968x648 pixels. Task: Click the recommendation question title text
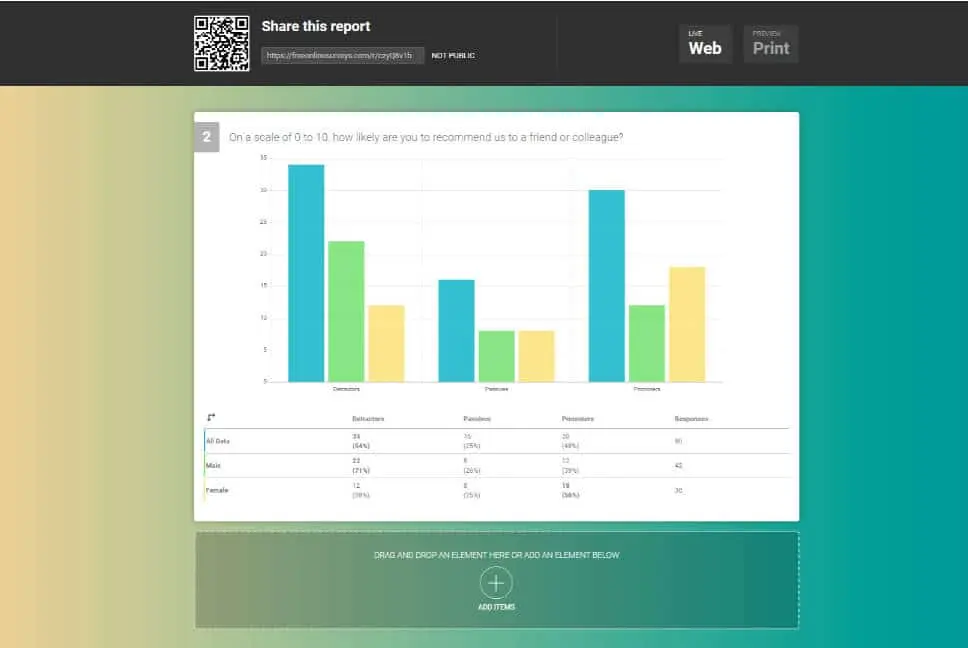click(x=427, y=137)
